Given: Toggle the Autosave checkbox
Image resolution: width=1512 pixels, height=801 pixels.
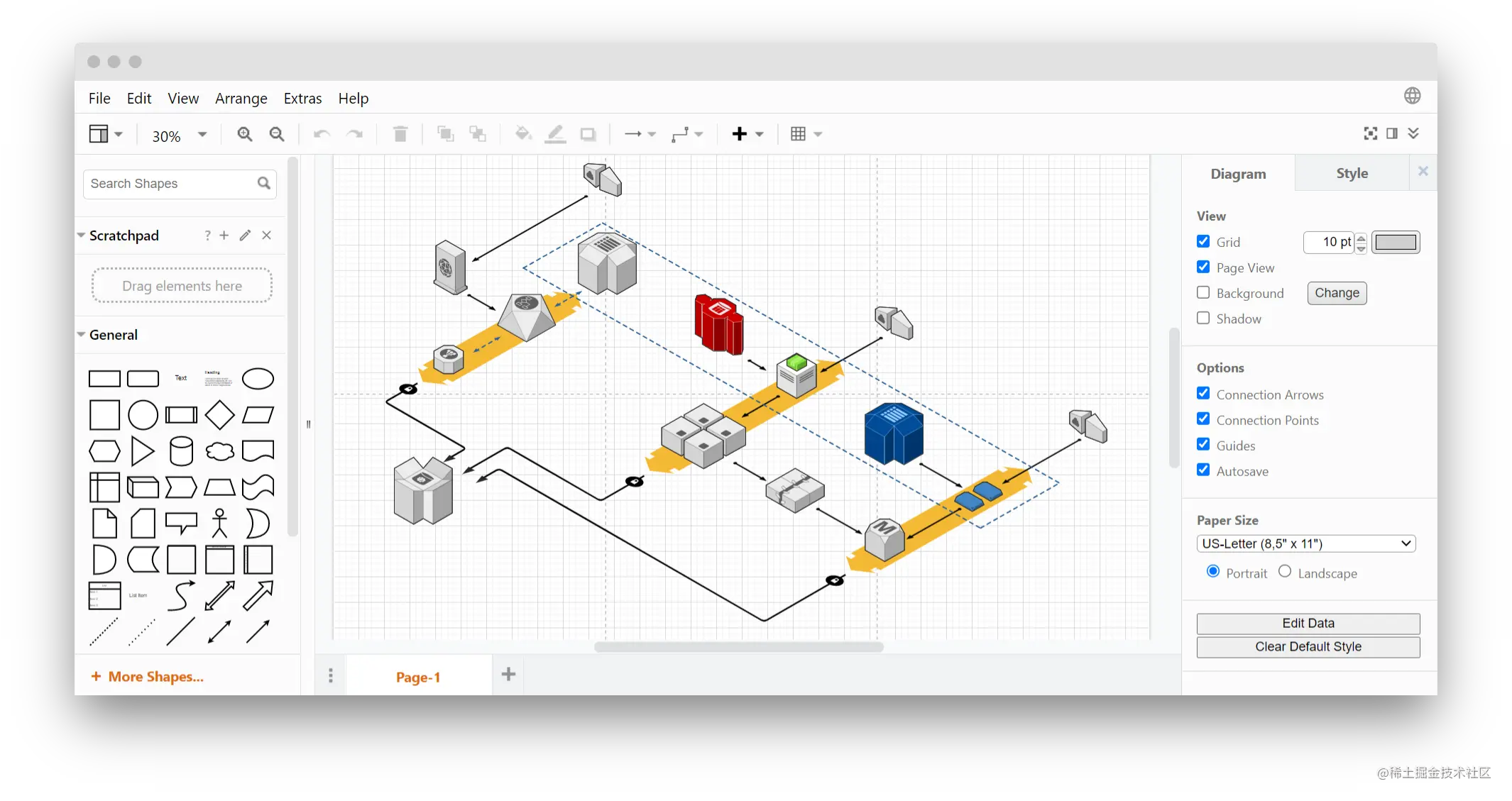Looking at the screenshot, I should coord(1203,470).
